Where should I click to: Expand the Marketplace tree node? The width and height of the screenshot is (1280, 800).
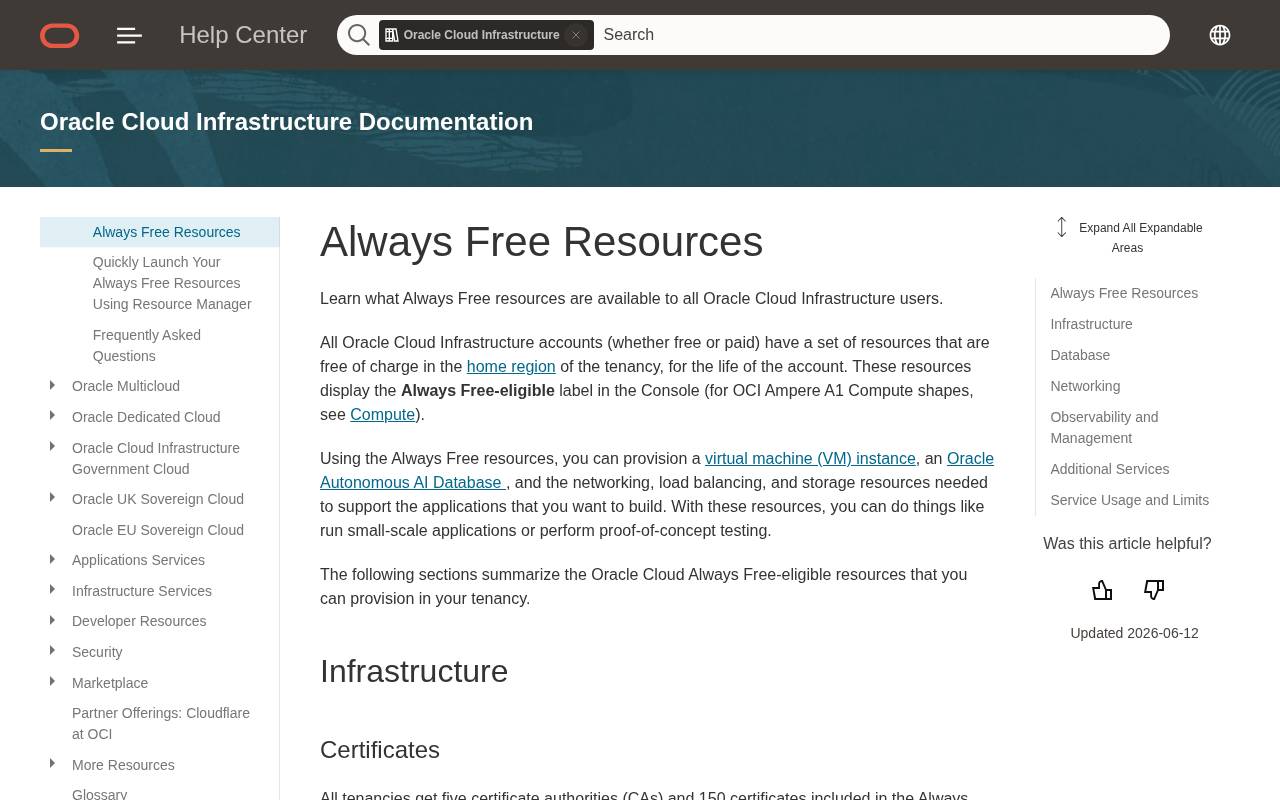pos(52,682)
